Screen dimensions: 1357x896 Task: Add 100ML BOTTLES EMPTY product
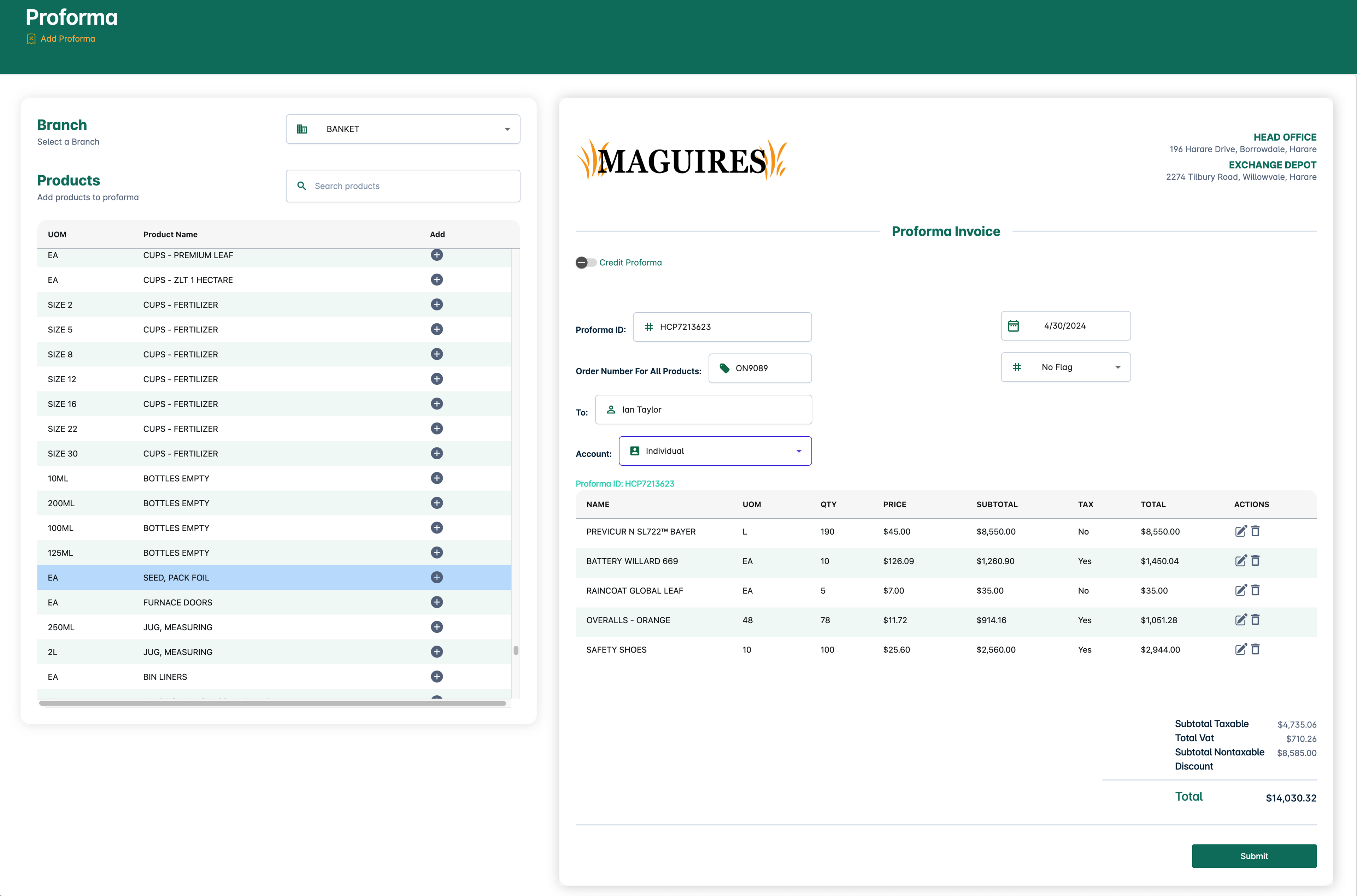436,527
